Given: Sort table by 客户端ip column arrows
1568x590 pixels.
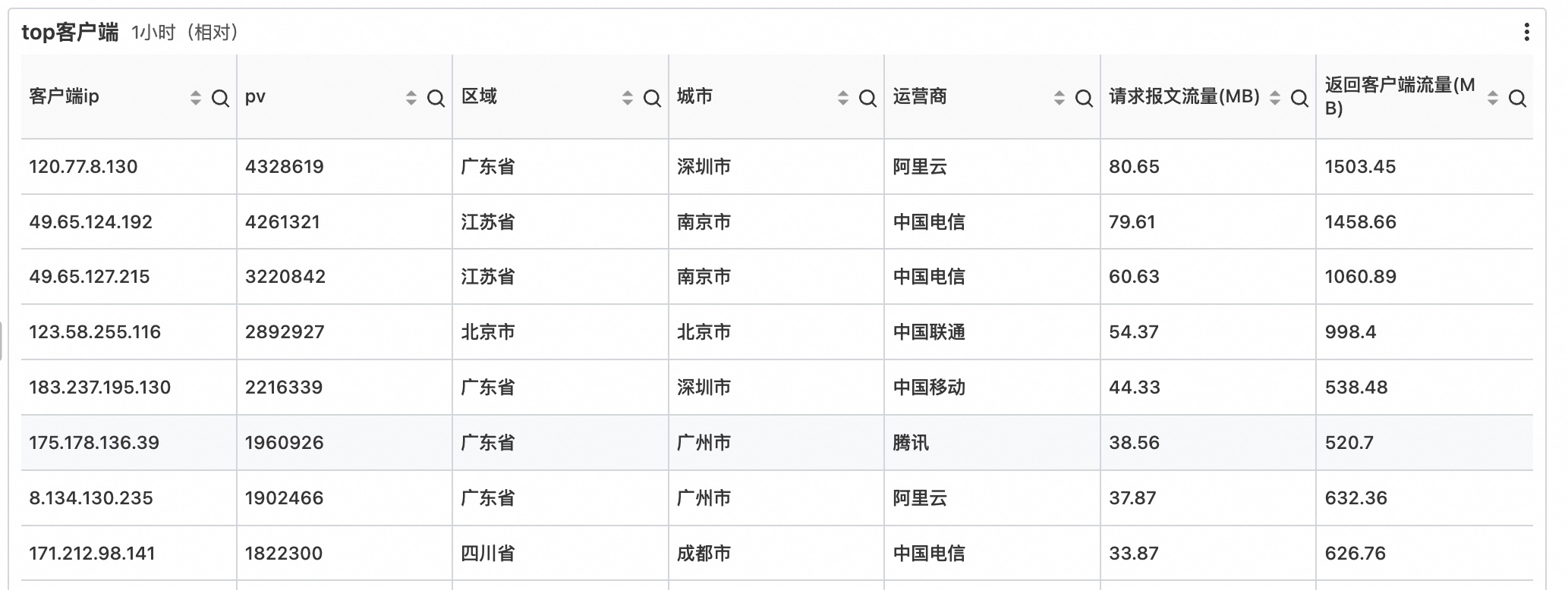Looking at the screenshot, I should tap(196, 98).
